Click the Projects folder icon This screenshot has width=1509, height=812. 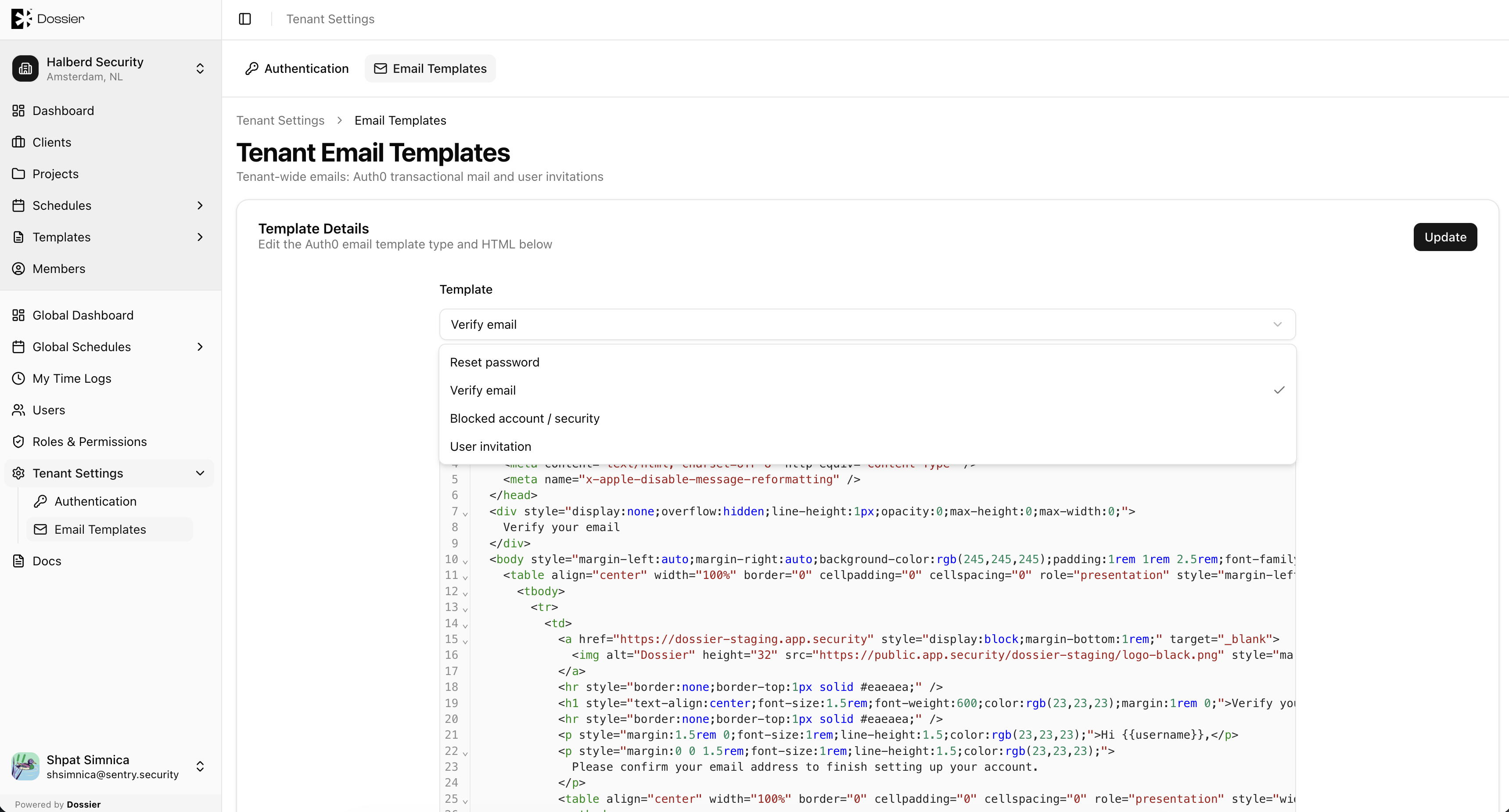19,174
